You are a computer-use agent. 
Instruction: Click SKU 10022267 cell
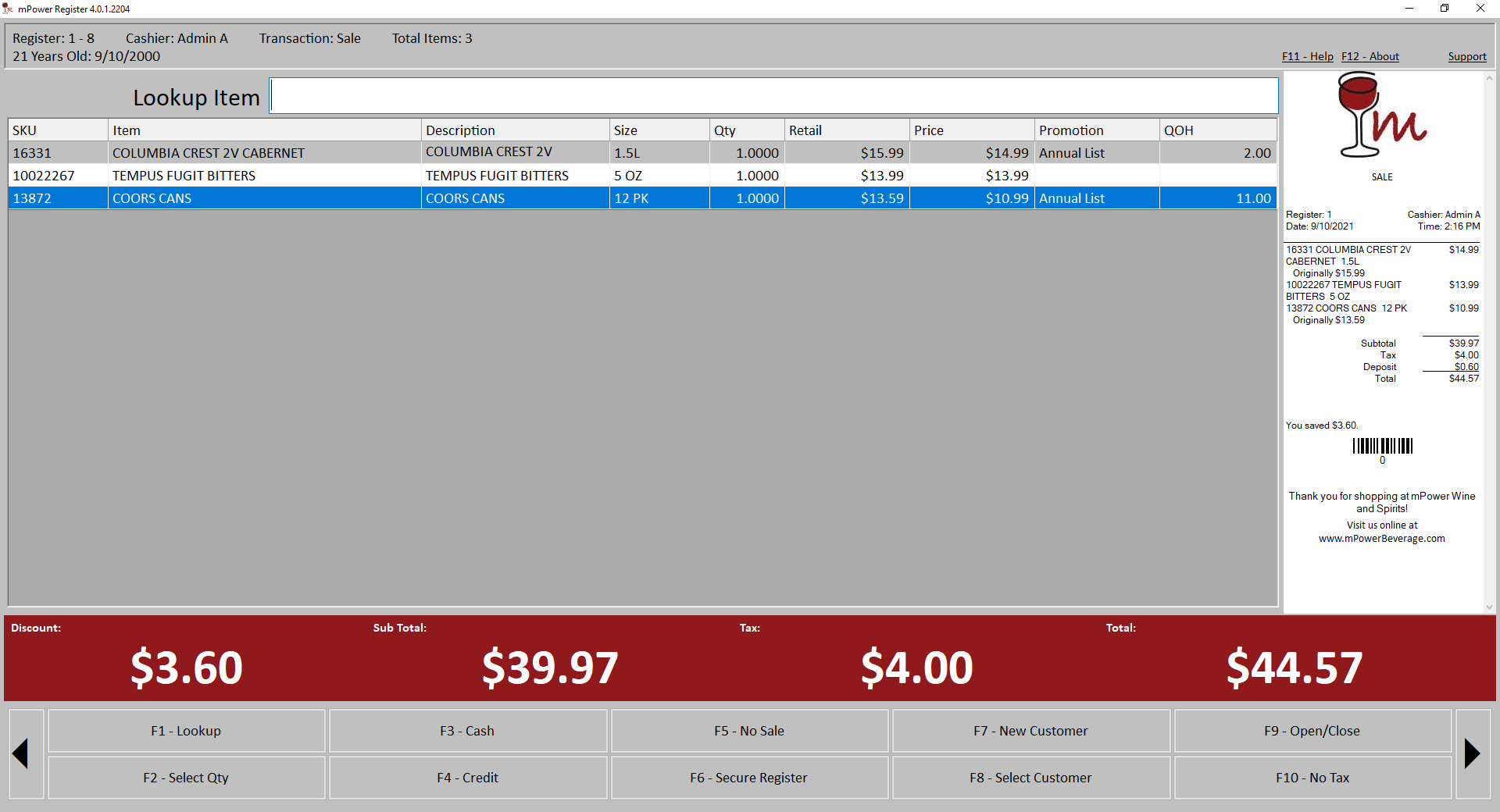(x=58, y=176)
